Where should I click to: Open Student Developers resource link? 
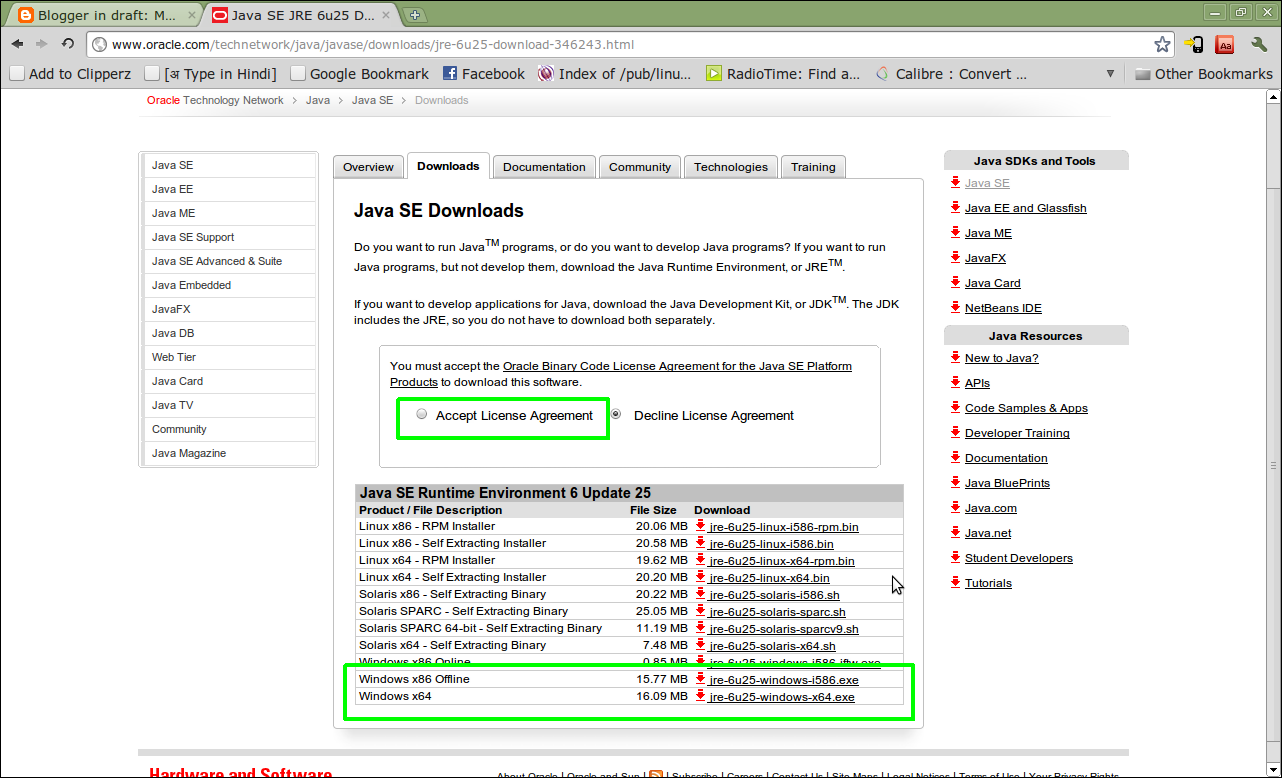[1019, 558]
